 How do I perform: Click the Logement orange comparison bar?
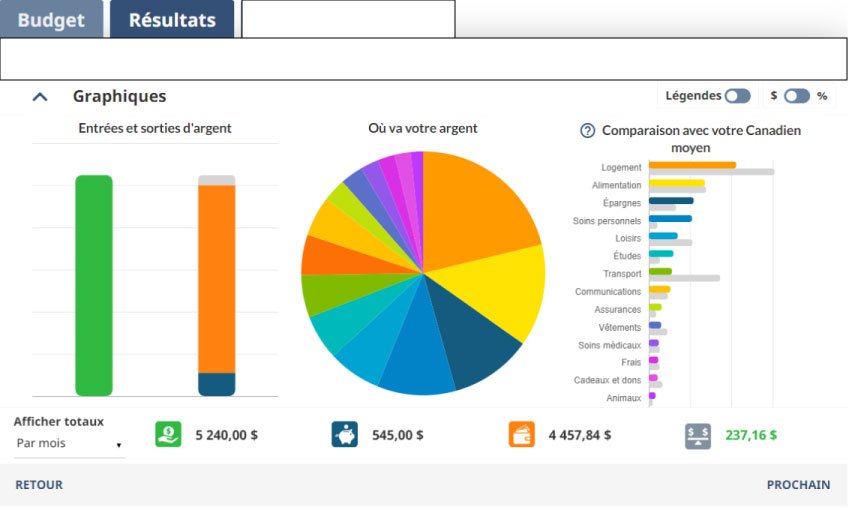tap(692, 165)
